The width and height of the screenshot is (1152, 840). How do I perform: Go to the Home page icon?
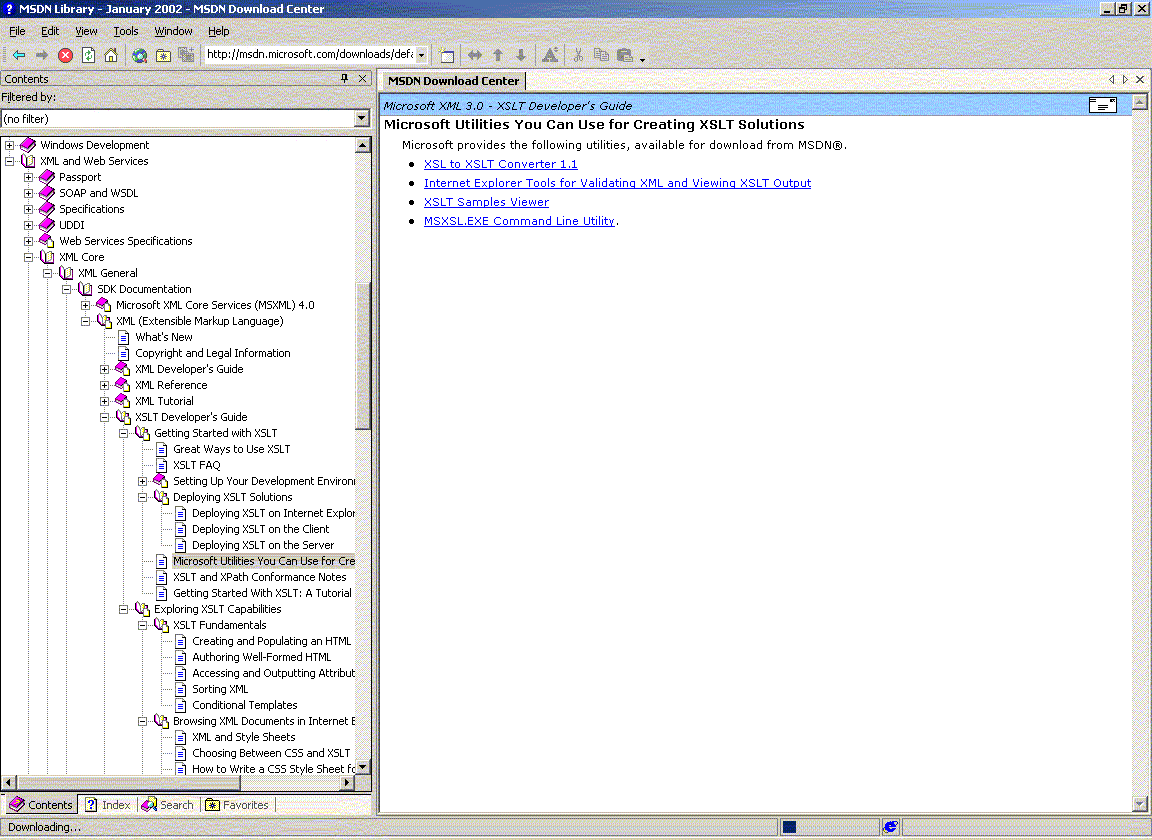111,55
